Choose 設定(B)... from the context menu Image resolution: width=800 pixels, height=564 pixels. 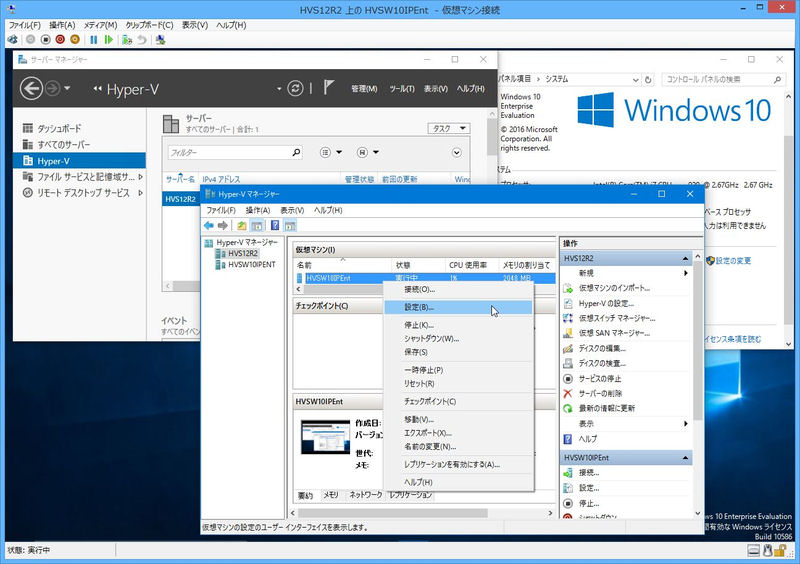(x=458, y=307)
